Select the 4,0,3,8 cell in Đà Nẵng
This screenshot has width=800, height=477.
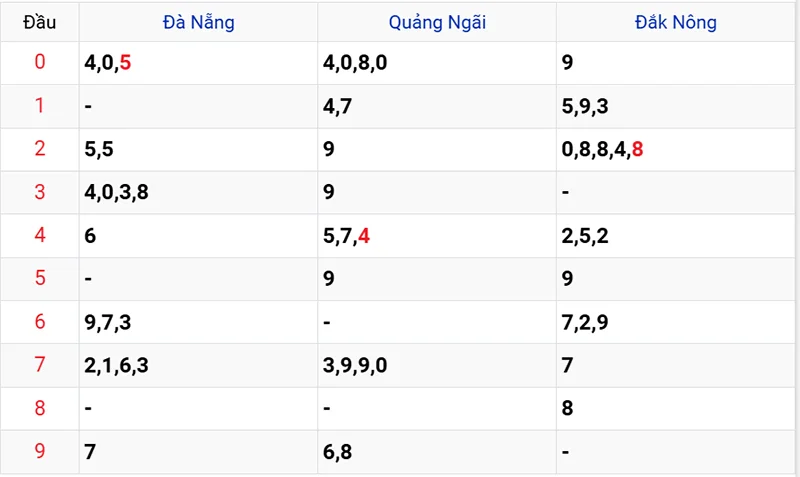(x=117, y=192)
